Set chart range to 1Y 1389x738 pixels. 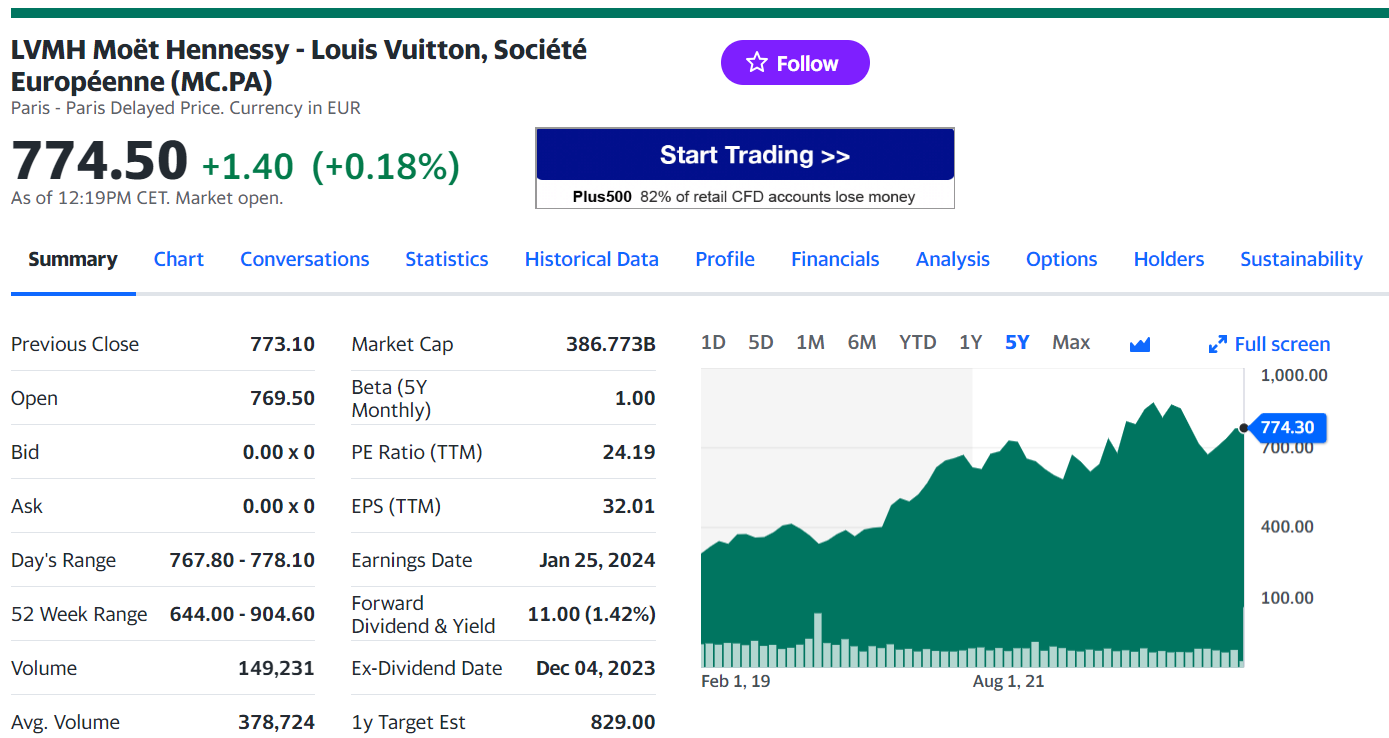tap(970, 342)
